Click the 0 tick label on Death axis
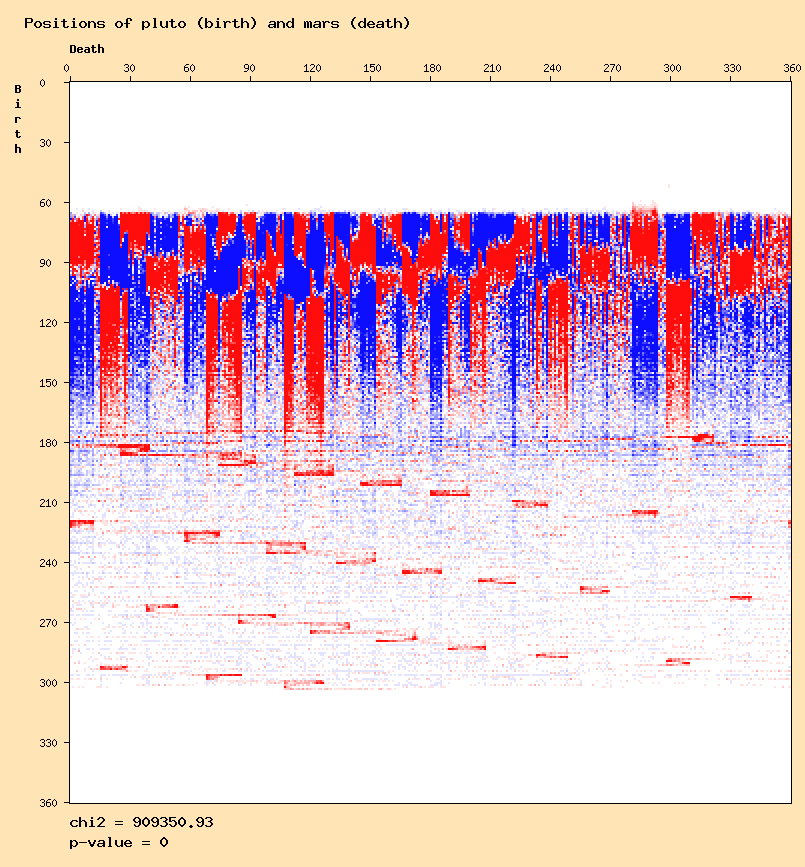Screen dimensions: 805x867 coord(67,68)
